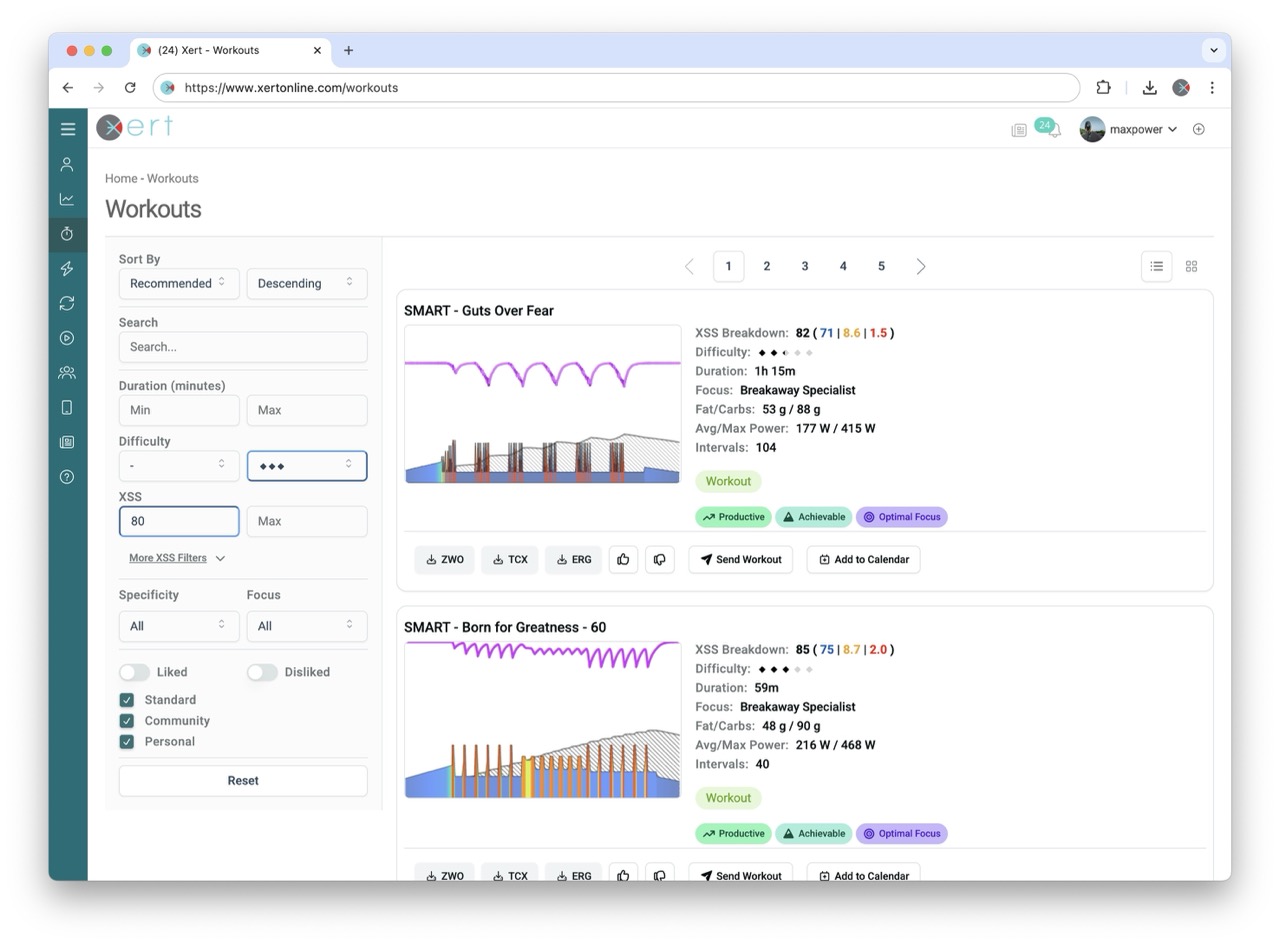Image resolution: width=1280 pixels, height=944 pixels.
Task: Enable the Liked toggle filter
Action: (x=134, y=672)
